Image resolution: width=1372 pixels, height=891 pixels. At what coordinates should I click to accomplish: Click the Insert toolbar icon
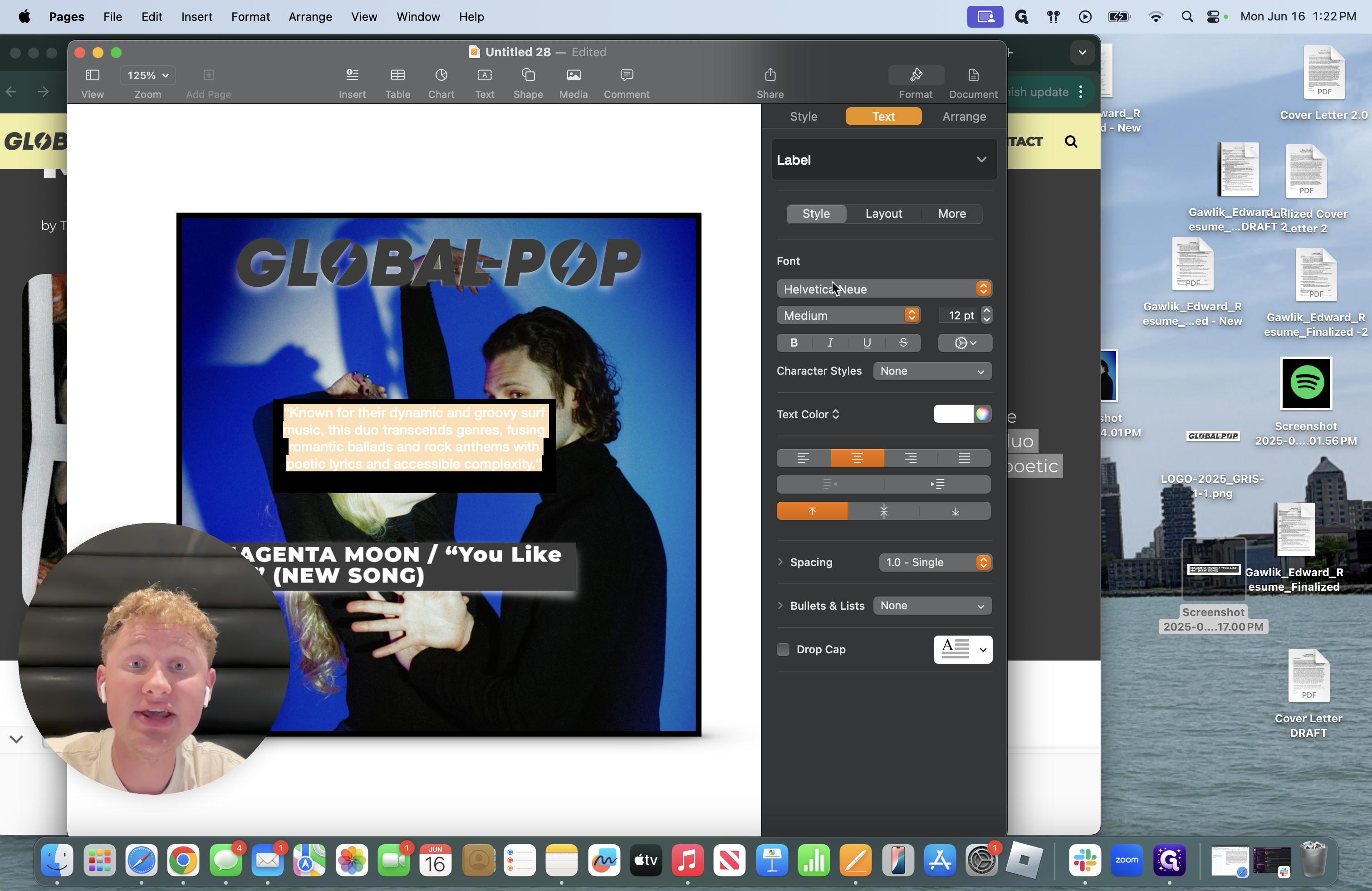point(352,75)
